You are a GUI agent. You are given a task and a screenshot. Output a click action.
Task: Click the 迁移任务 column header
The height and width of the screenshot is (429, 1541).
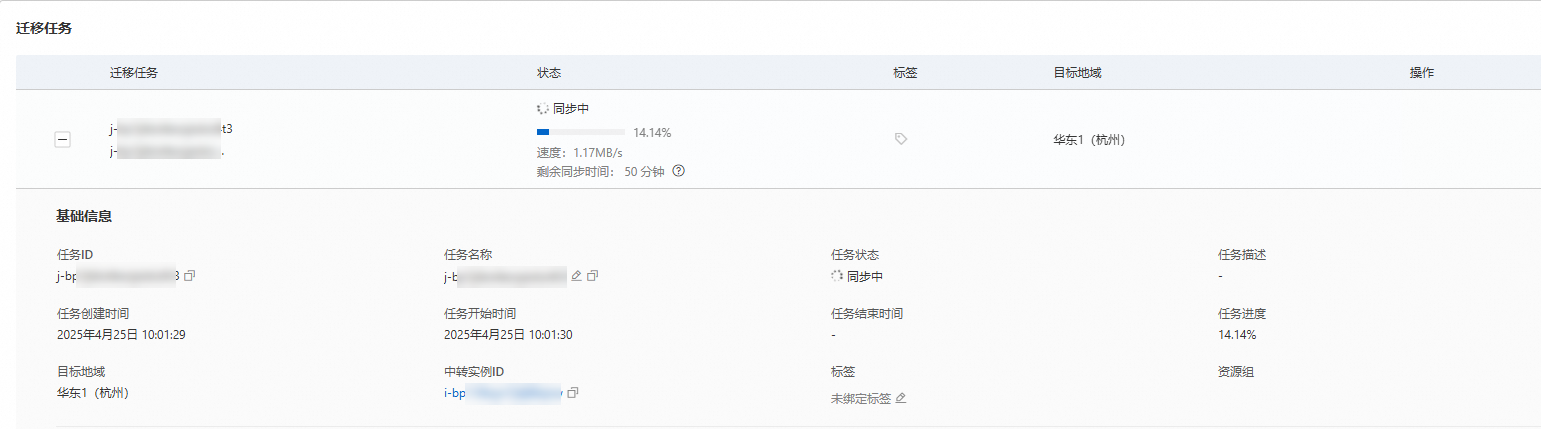(x=133, y=73)
